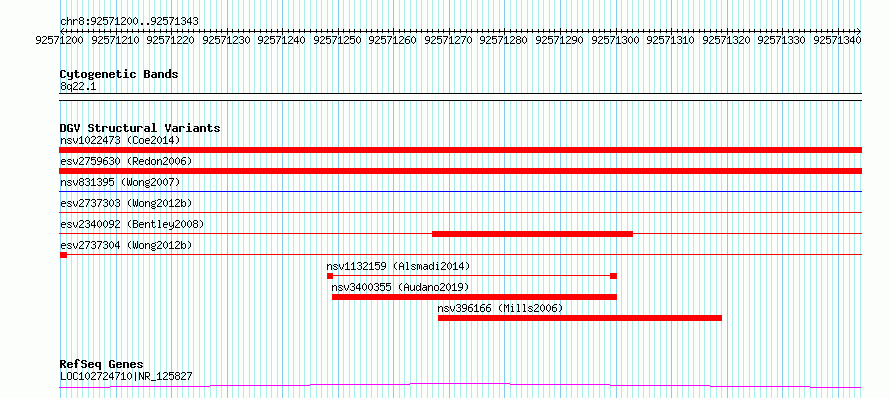Open esv2737304 (Wong2012b) variant label
This screenshot has height=398, width=890.
click(x=125, y=245)
